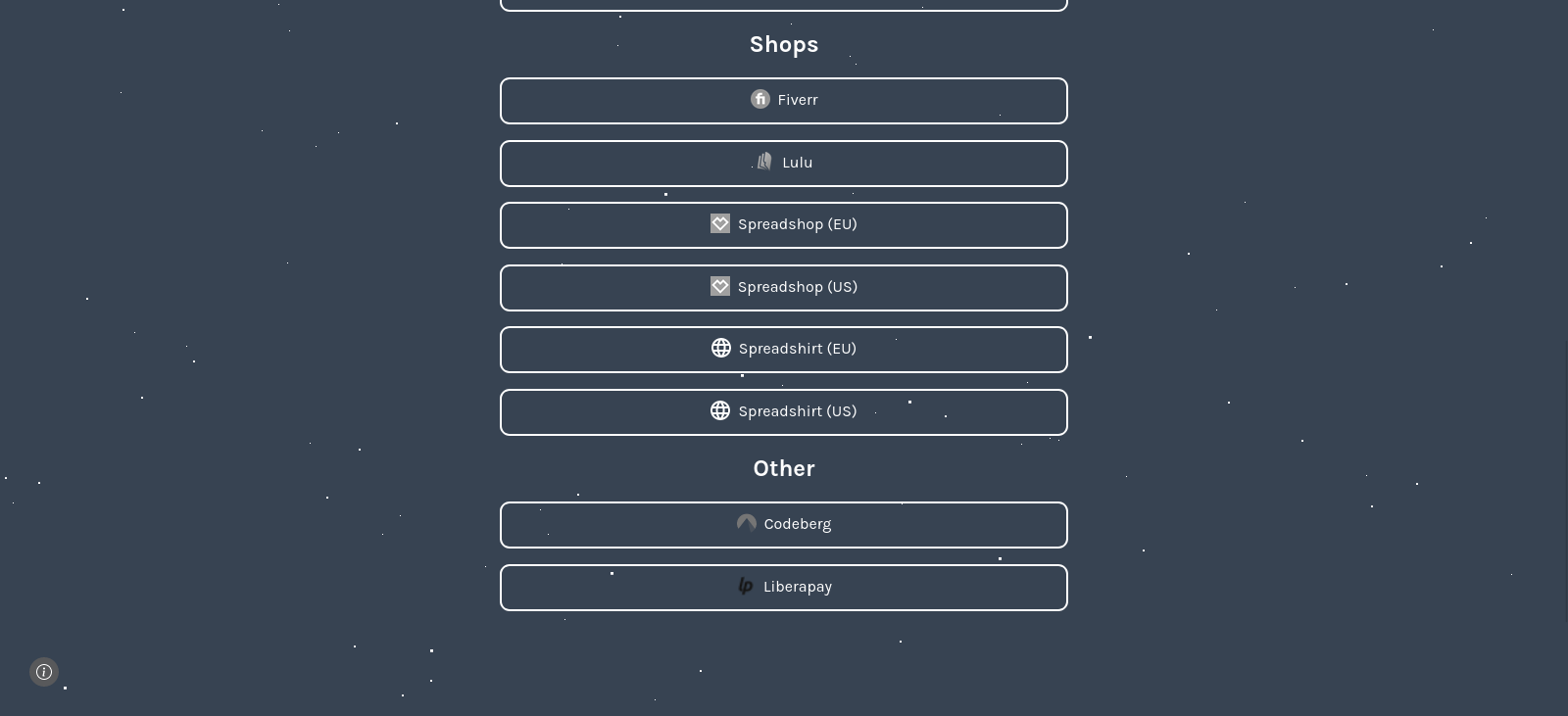Viewport: 1568px width, 716px height.
Task: Click the Shops section heading
Action: tap(784, 44)
